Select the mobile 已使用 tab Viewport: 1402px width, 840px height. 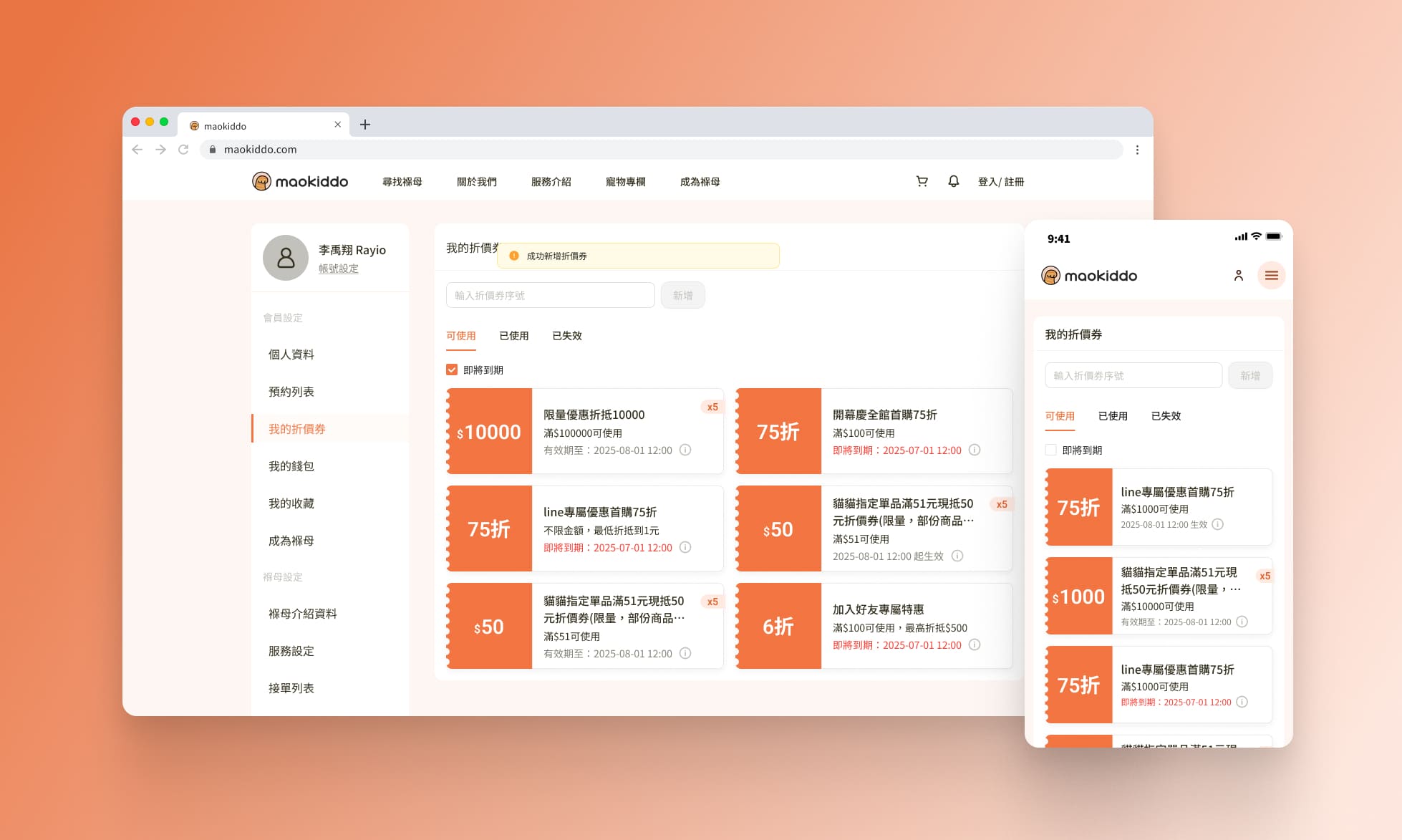click(x=1113, y=415)
